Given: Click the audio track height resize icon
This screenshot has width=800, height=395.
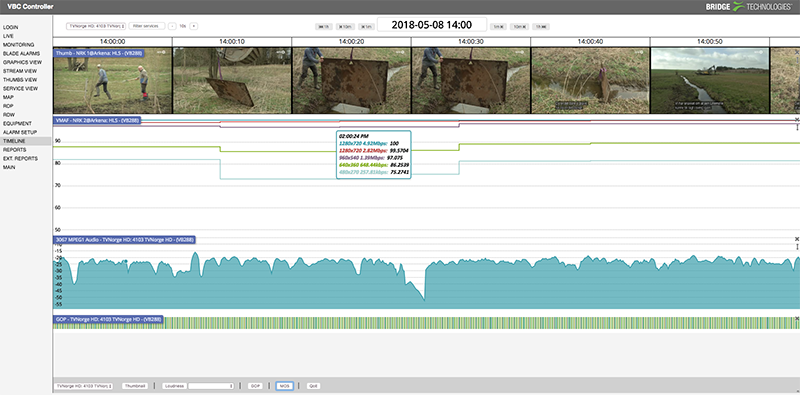Looking at the screenshot, I should click(797, 246).
